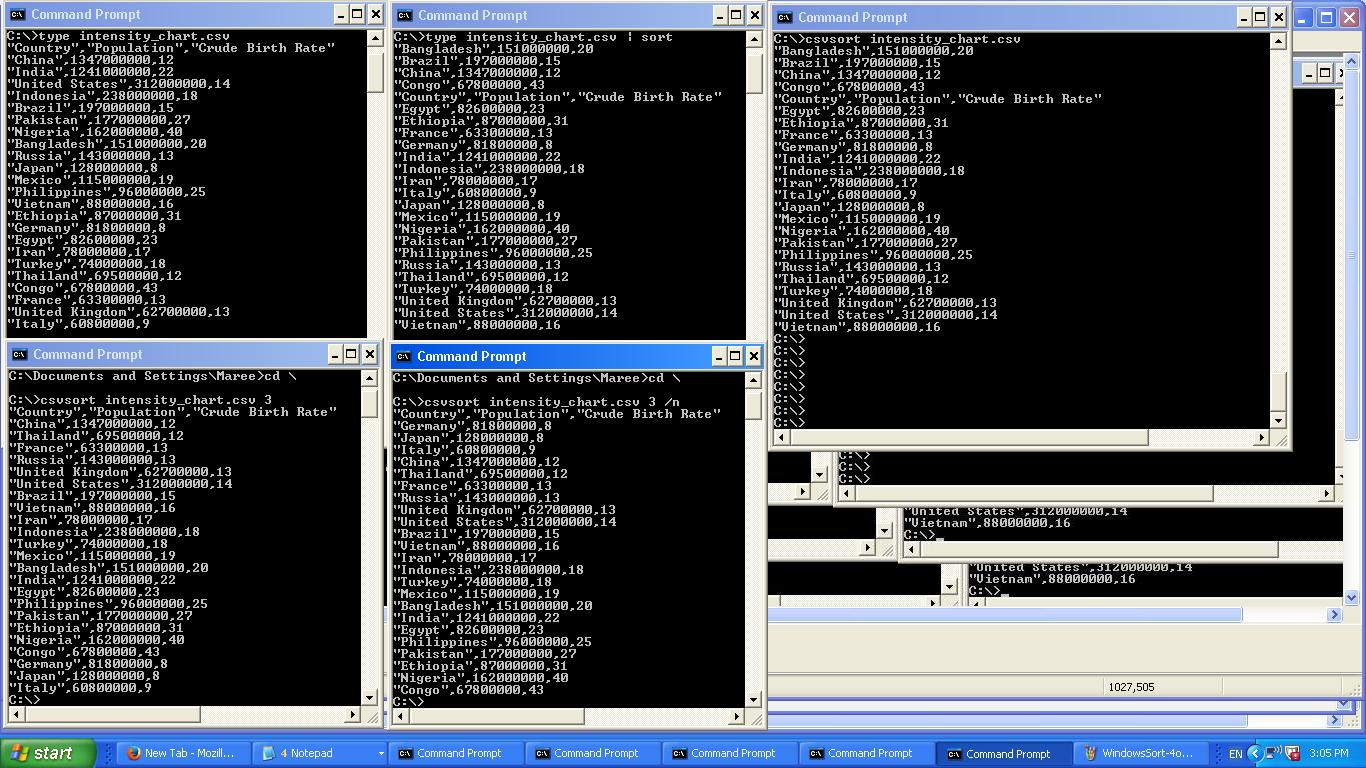This screenshot has height=768, width=1366.
Task: Click the Command Prompt icon of the 'type intensity_chart.csv' window
Action: pos(17,14)
